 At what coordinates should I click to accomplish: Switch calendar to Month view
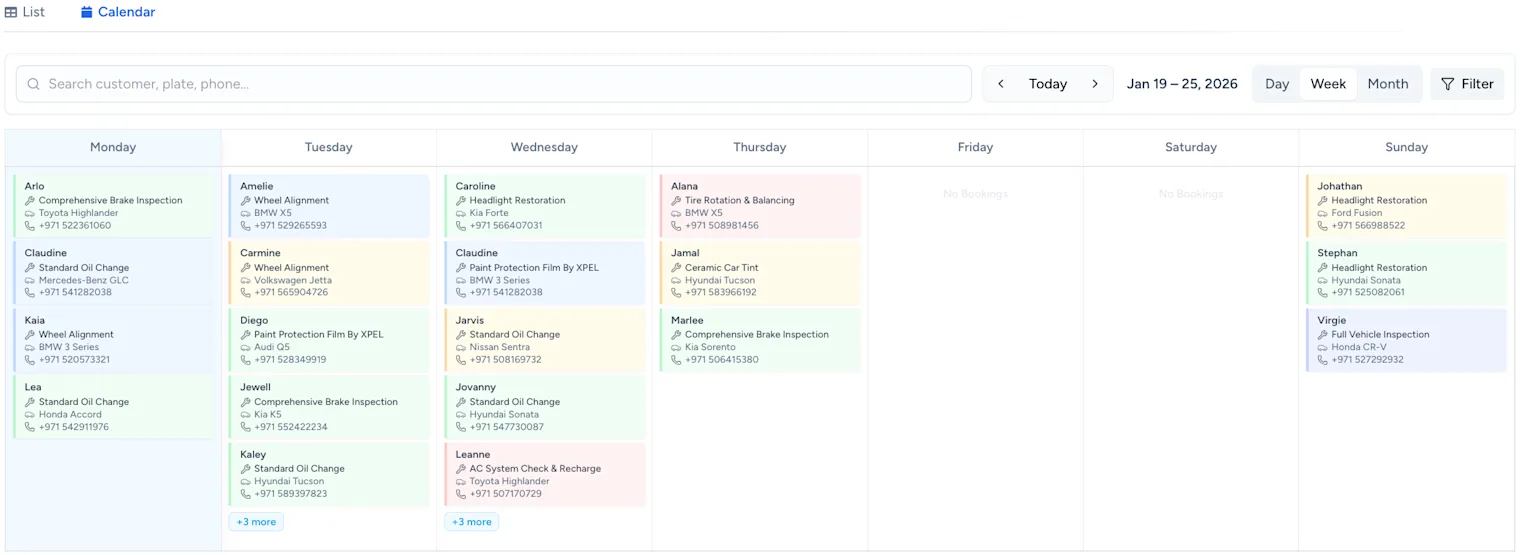pyautogui.click(x=1388, y=84)
